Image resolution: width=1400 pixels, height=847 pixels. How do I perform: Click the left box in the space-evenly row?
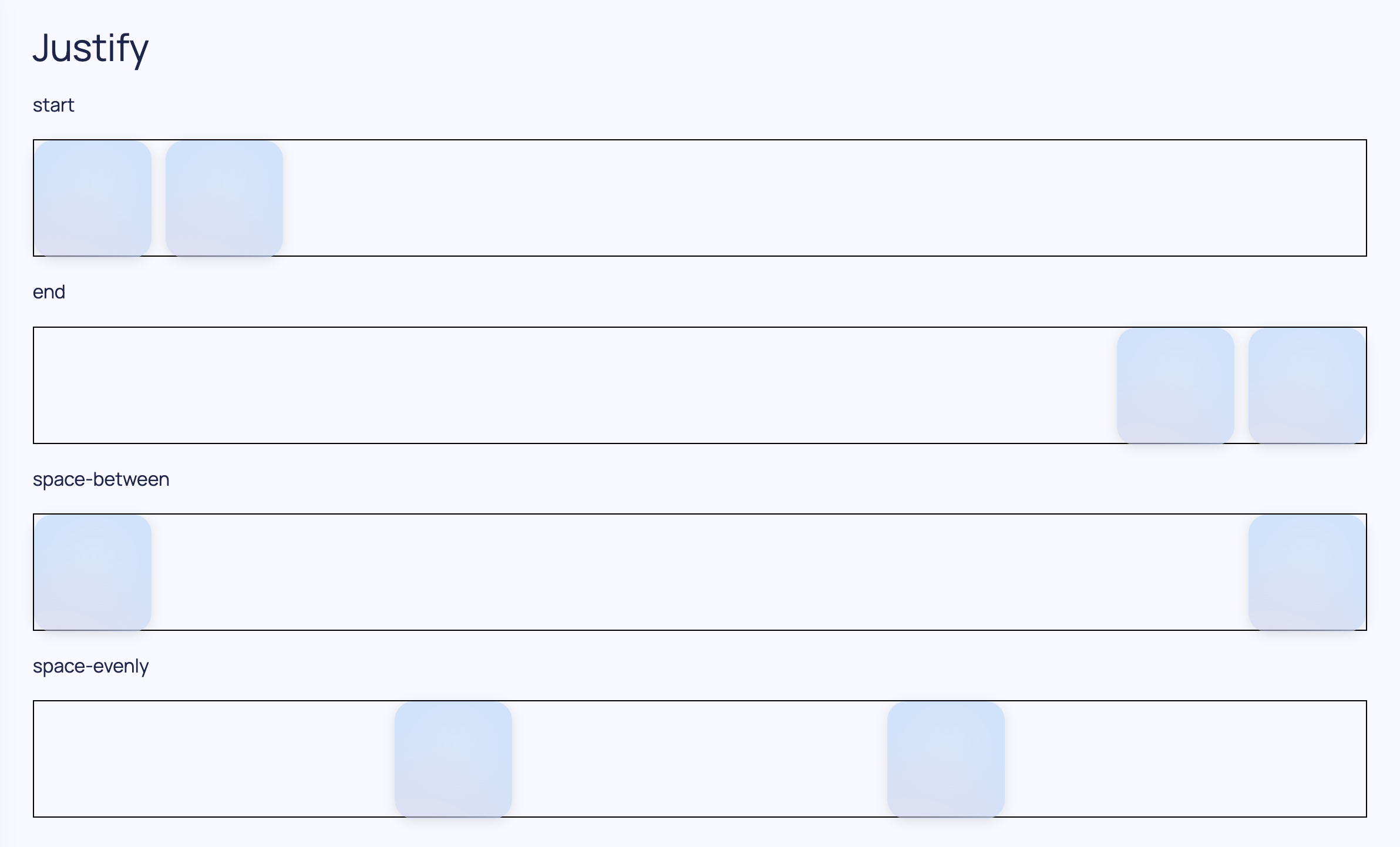(453, 759)
